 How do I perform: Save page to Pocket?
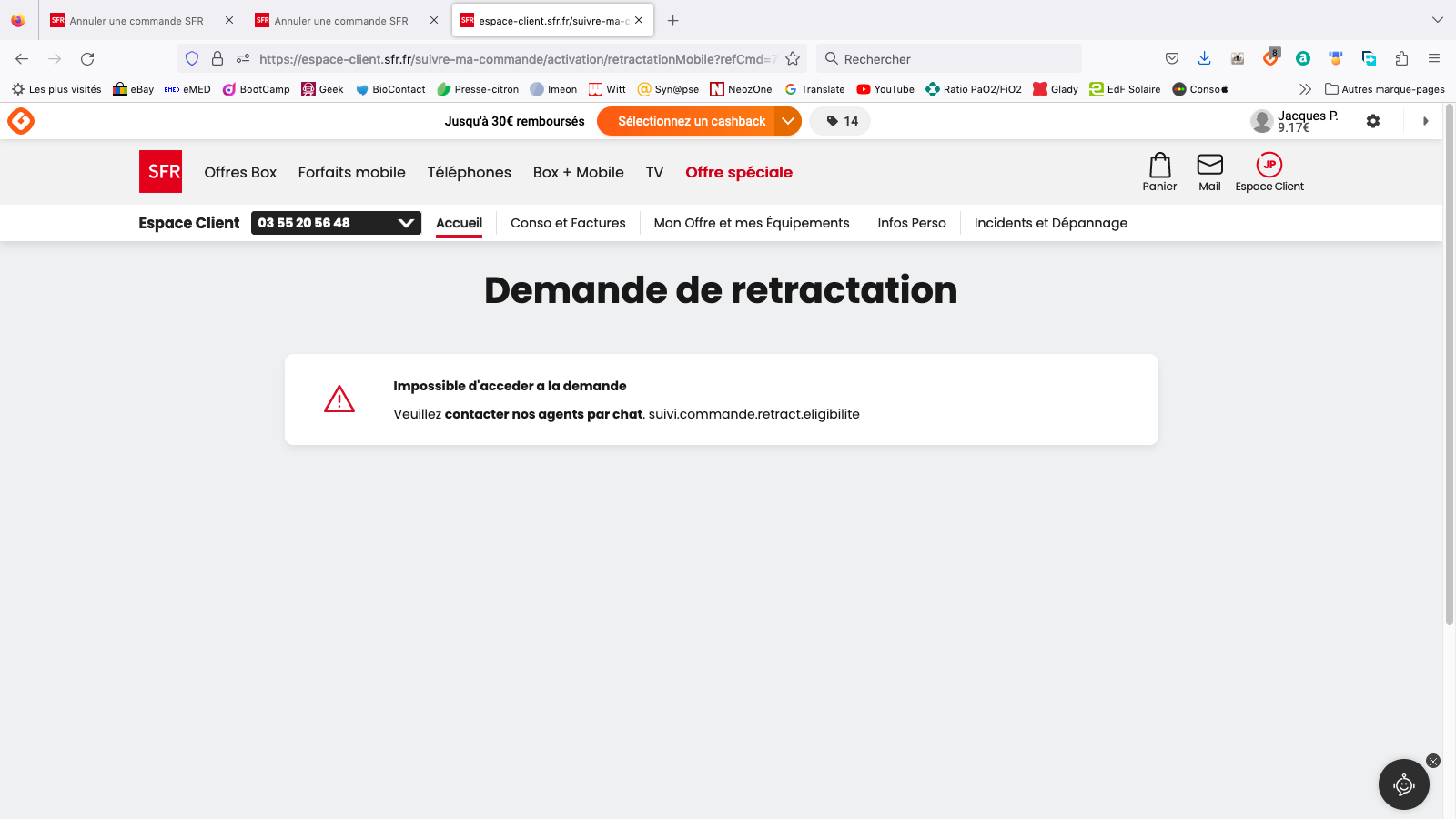click(1172, 58)
